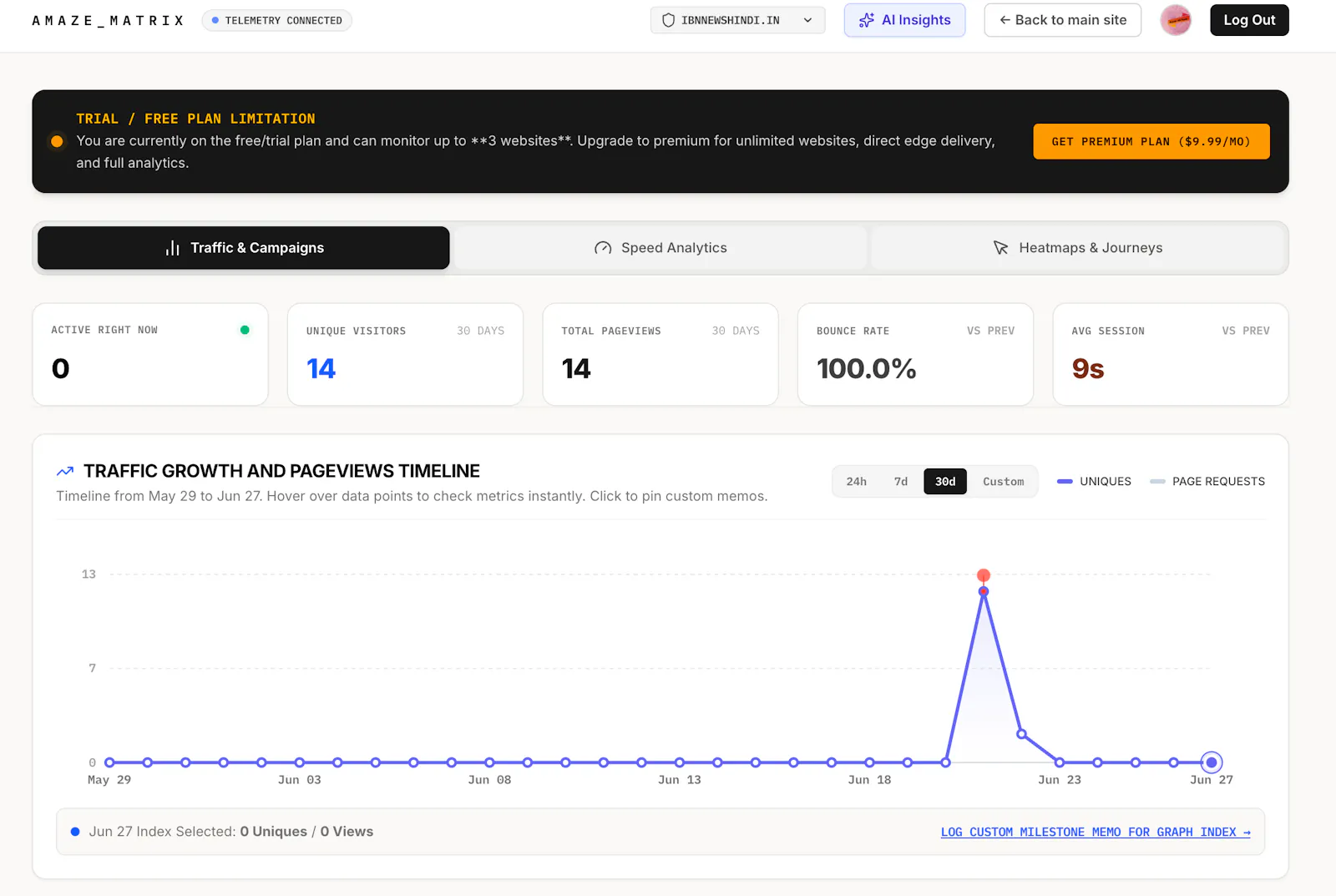Click Get Premium Plan ($9.99/mo) button
Screen dimensions: 1336x896
point(1151,141)
